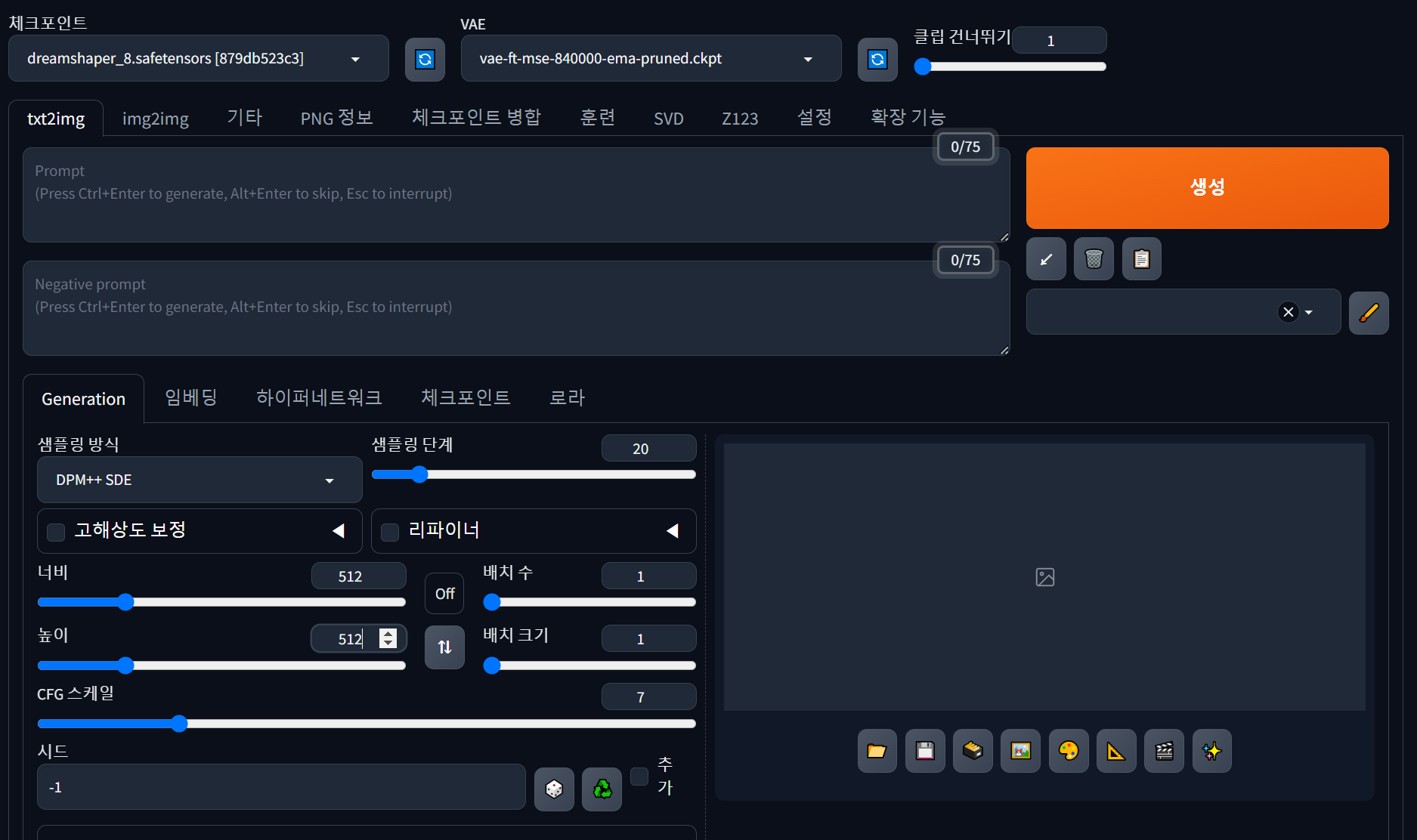Enable the 고해상도 보정 checkbox

pos(56,532)
